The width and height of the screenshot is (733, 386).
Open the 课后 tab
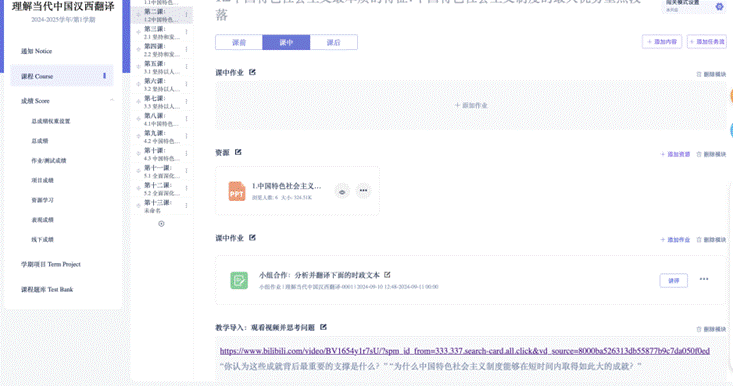333,43
